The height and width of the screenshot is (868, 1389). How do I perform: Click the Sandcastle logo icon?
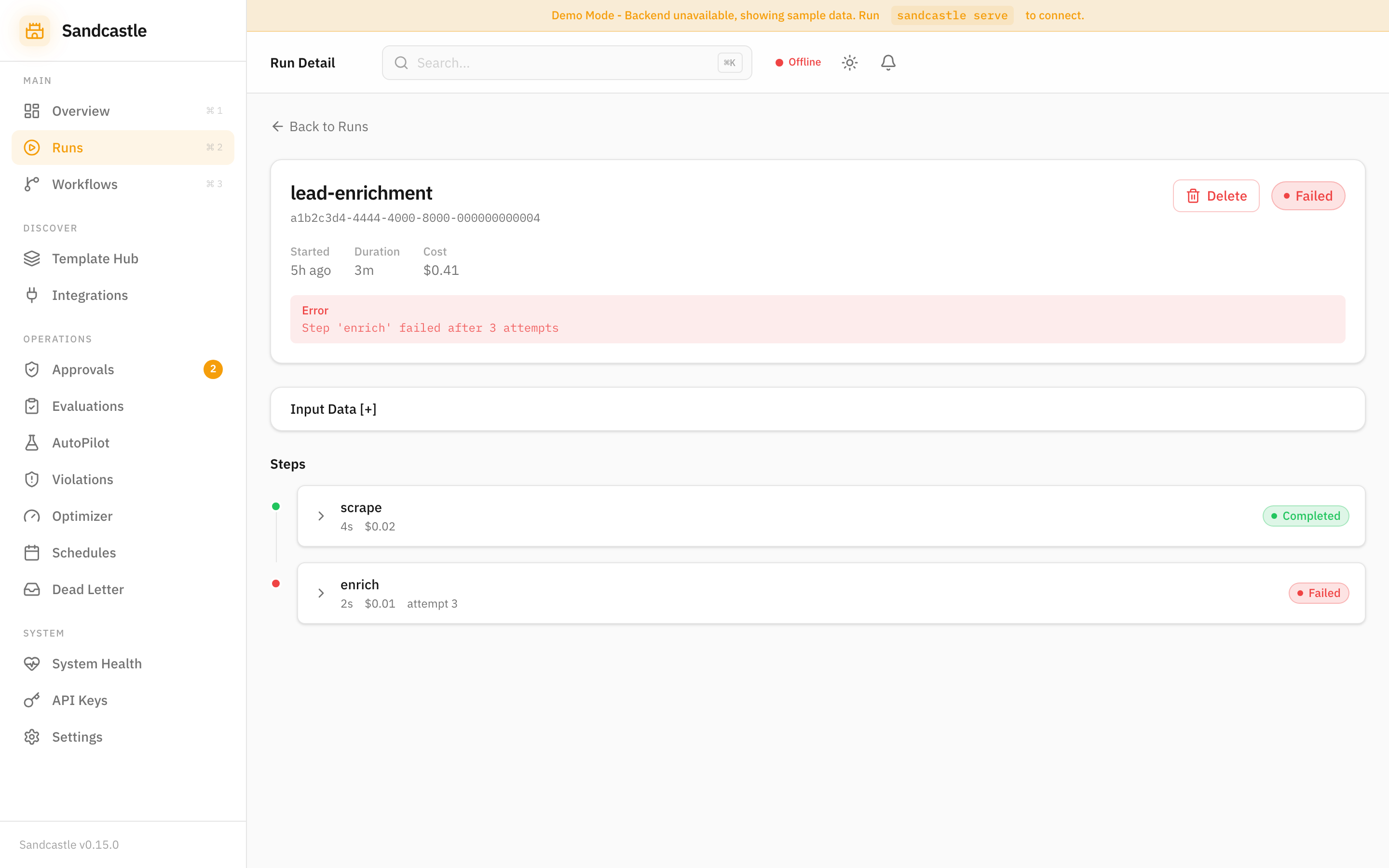click(x=34, y=31)
